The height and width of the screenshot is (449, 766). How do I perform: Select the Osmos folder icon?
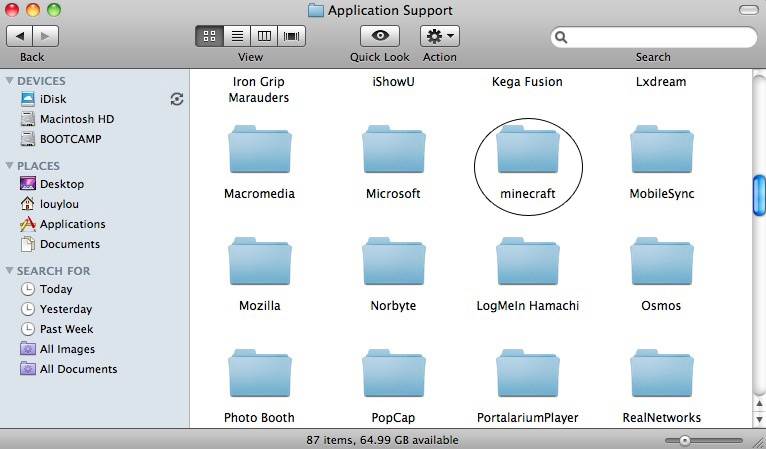point(661,261)
